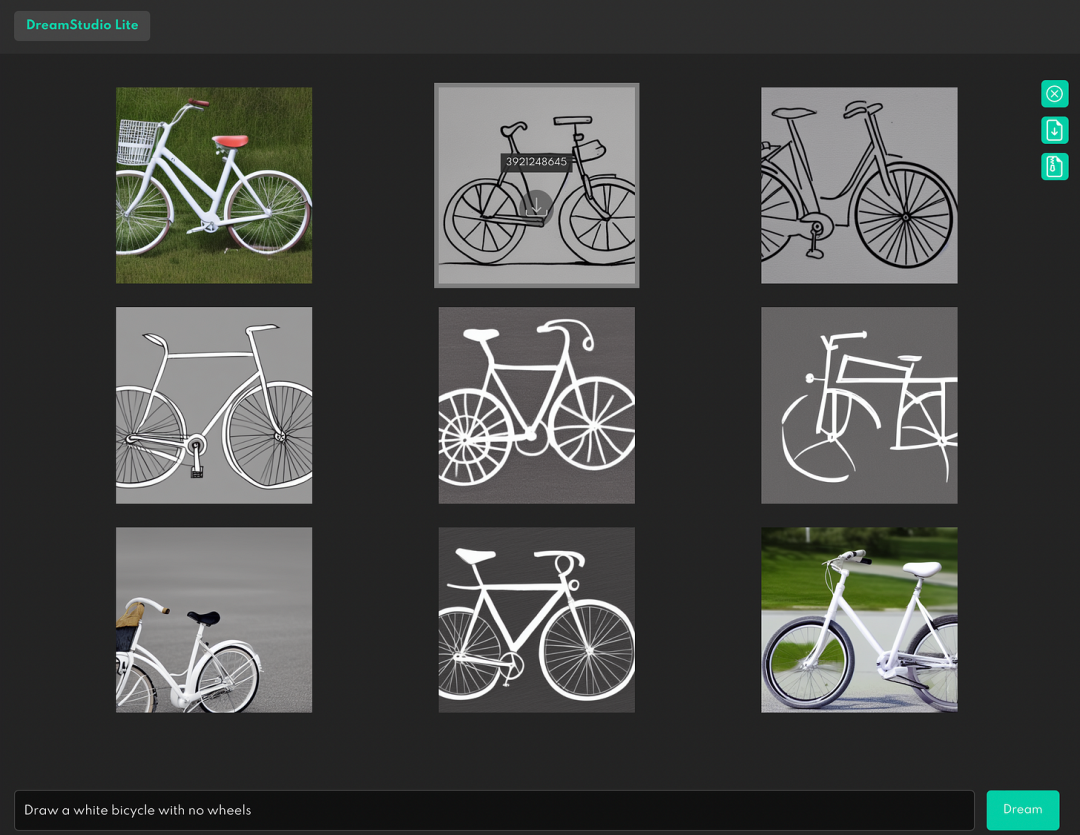
Task: Select white bicycle photo with blurred green park
Action: tap(859, 620)
